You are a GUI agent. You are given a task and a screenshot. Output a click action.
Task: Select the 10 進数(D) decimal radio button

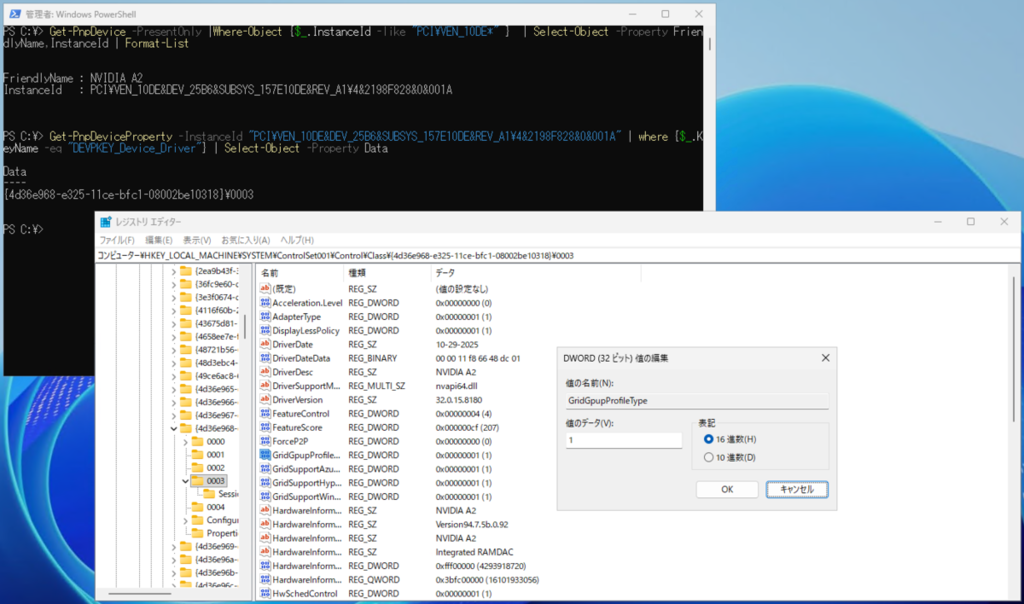point(709,458)
